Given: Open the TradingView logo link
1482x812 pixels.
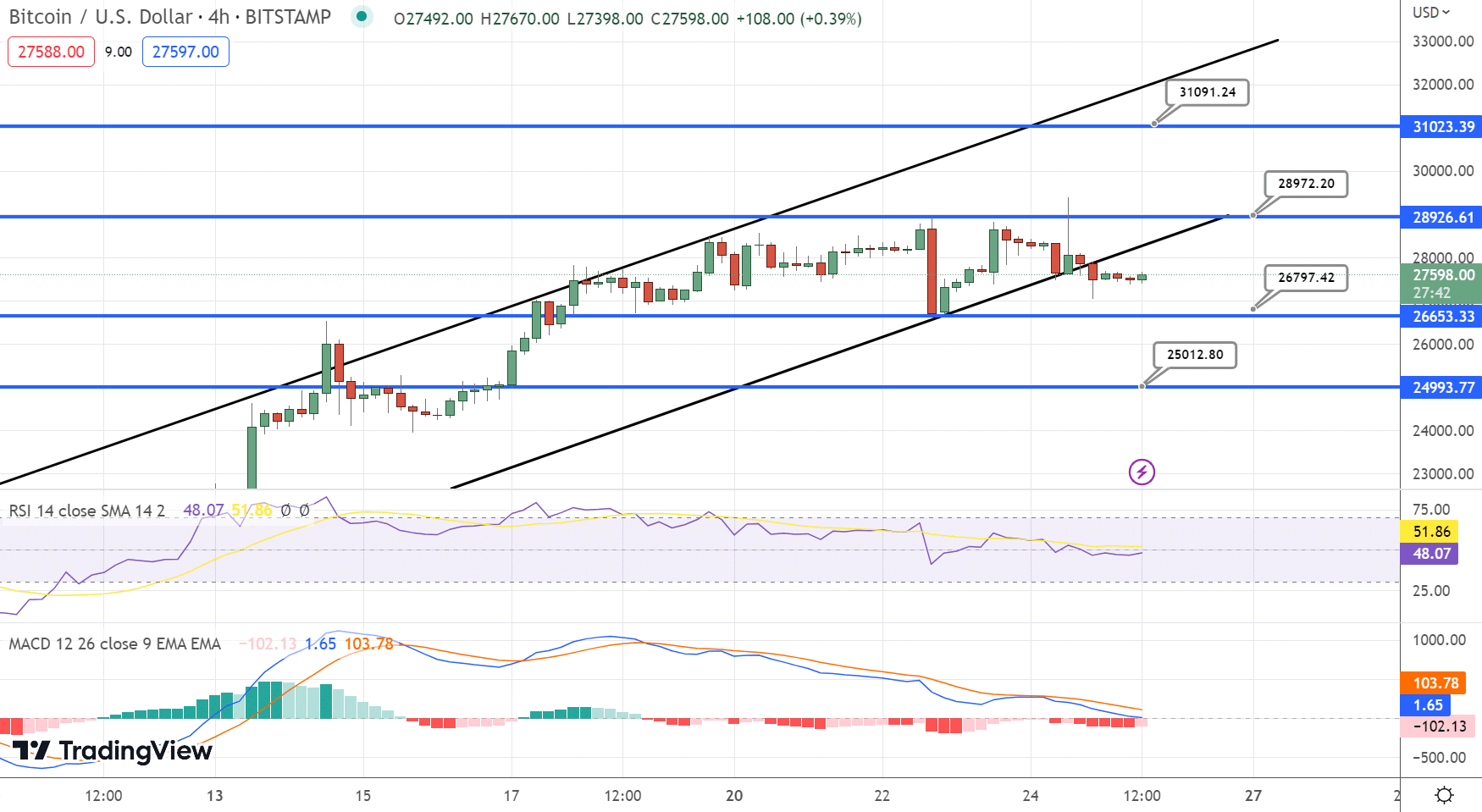Looking at the screenshot, I should pyautogui.click(x=112, y=750).
